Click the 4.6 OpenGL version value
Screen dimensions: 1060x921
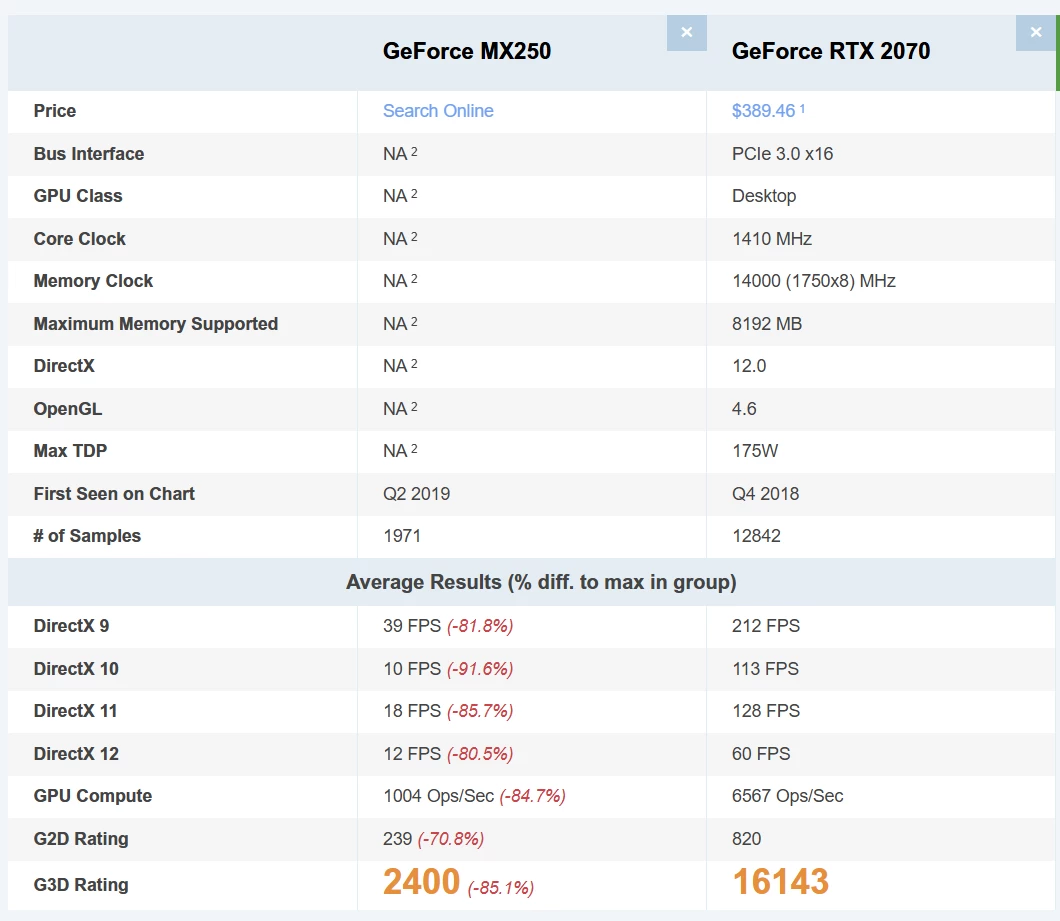point(744,409)
